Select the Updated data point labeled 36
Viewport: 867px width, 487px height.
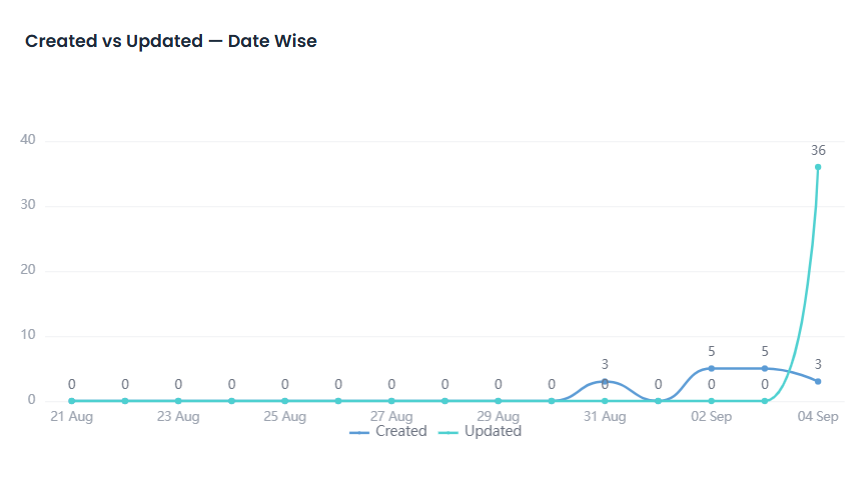click(x=818, y=167)
